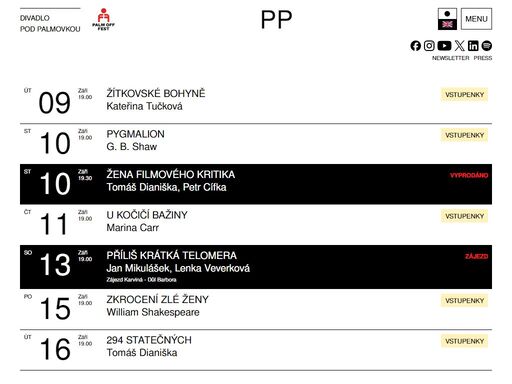Click the Divadlo pod Palmovkou logo text
Image resolution: width=512 pixels, height=384 pixels.
[50, 23]
